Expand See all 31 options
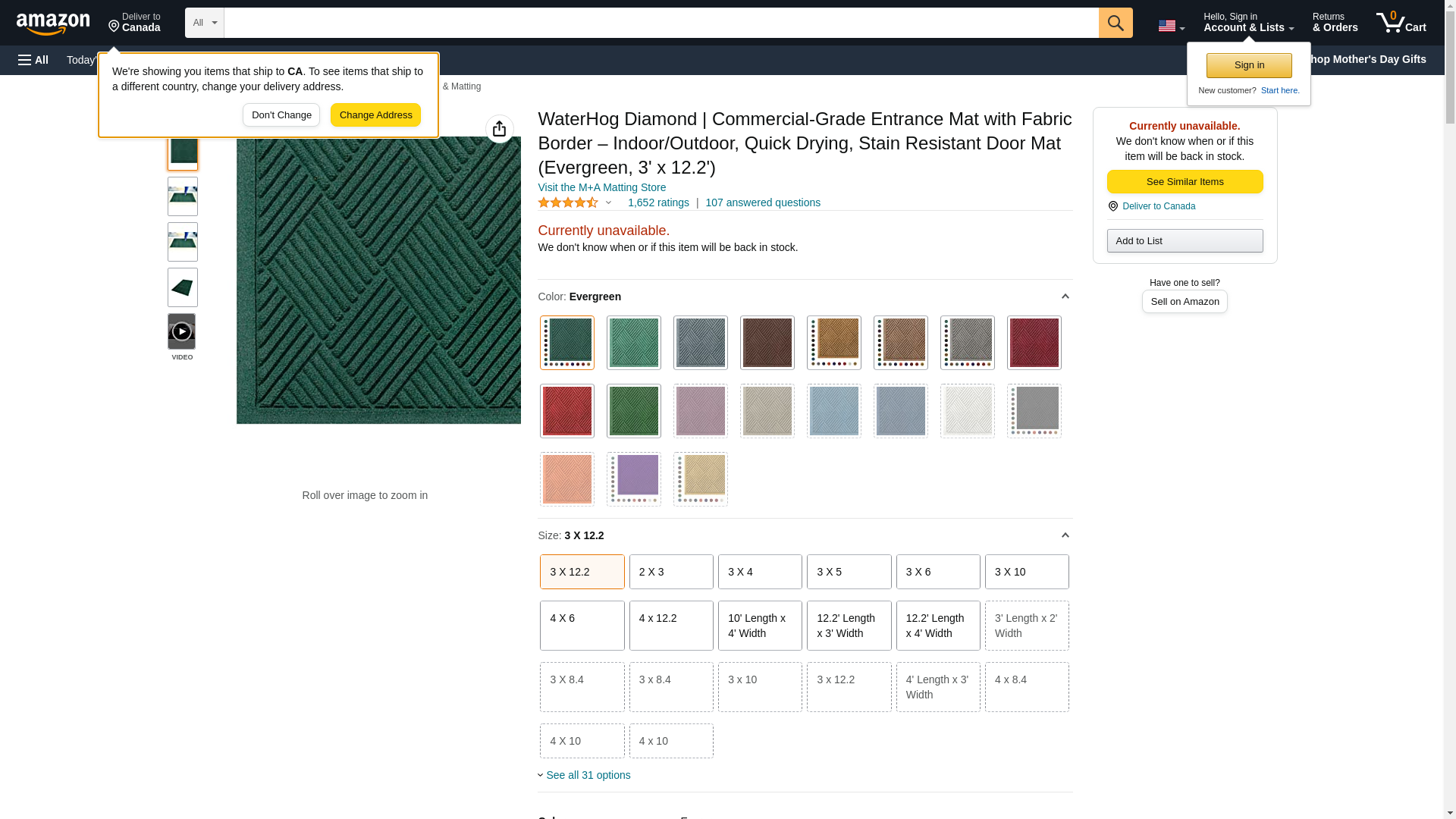 (587, 775)
